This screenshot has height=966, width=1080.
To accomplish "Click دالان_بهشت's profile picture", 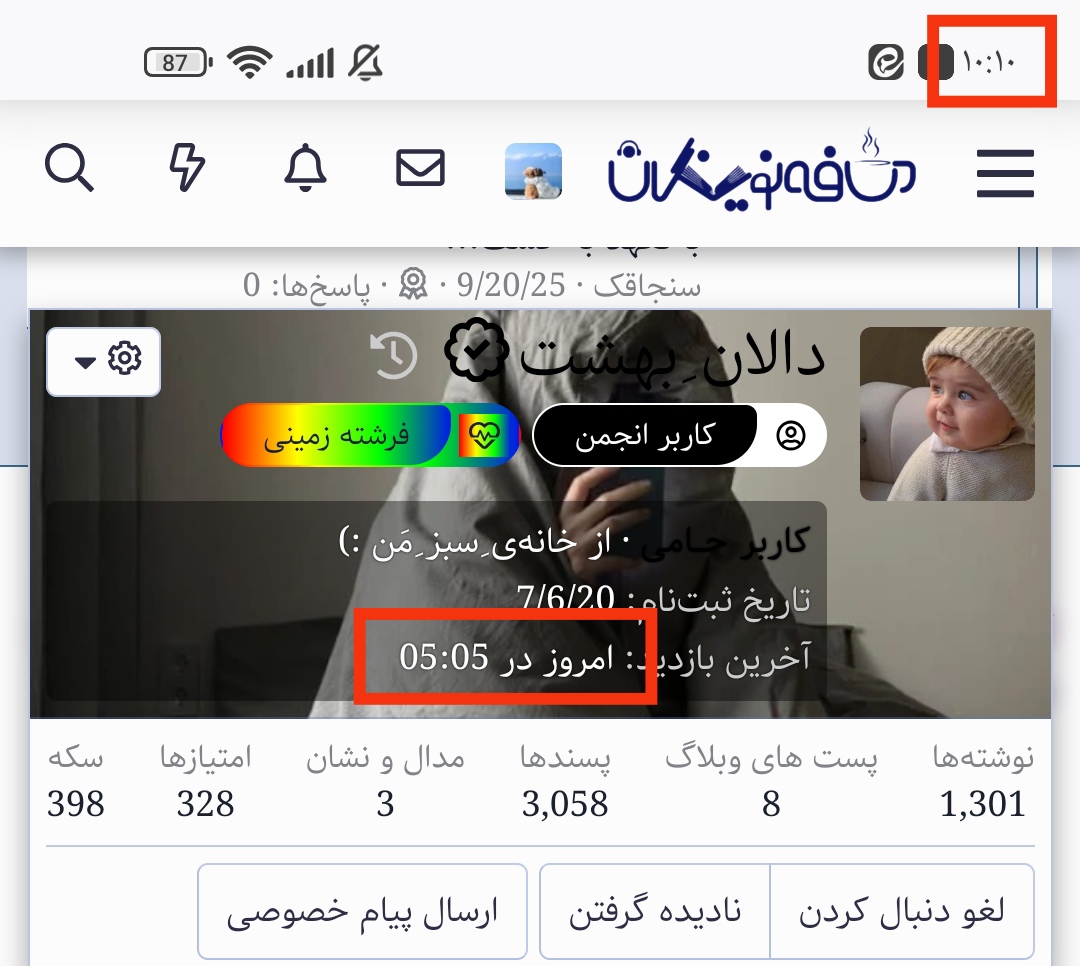I will (947, 410).
